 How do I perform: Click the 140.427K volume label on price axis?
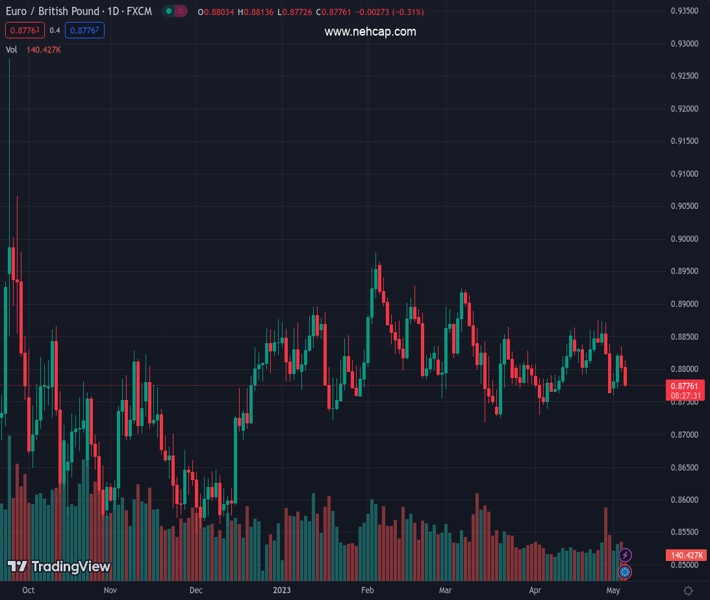pos(686,555)
